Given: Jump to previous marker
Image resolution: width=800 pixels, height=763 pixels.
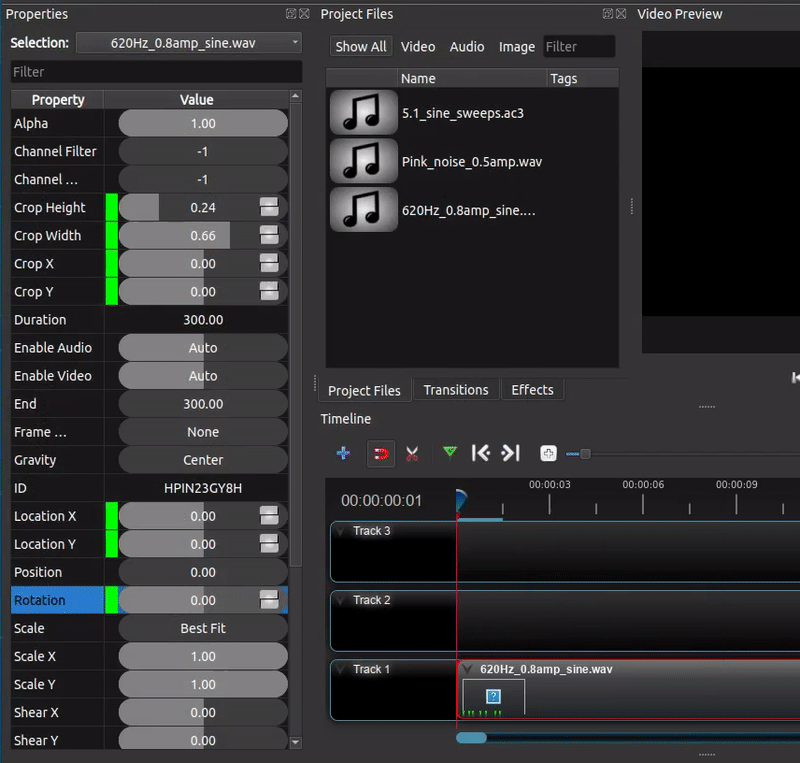Looking at the screenshot, I should pos(481,453).
